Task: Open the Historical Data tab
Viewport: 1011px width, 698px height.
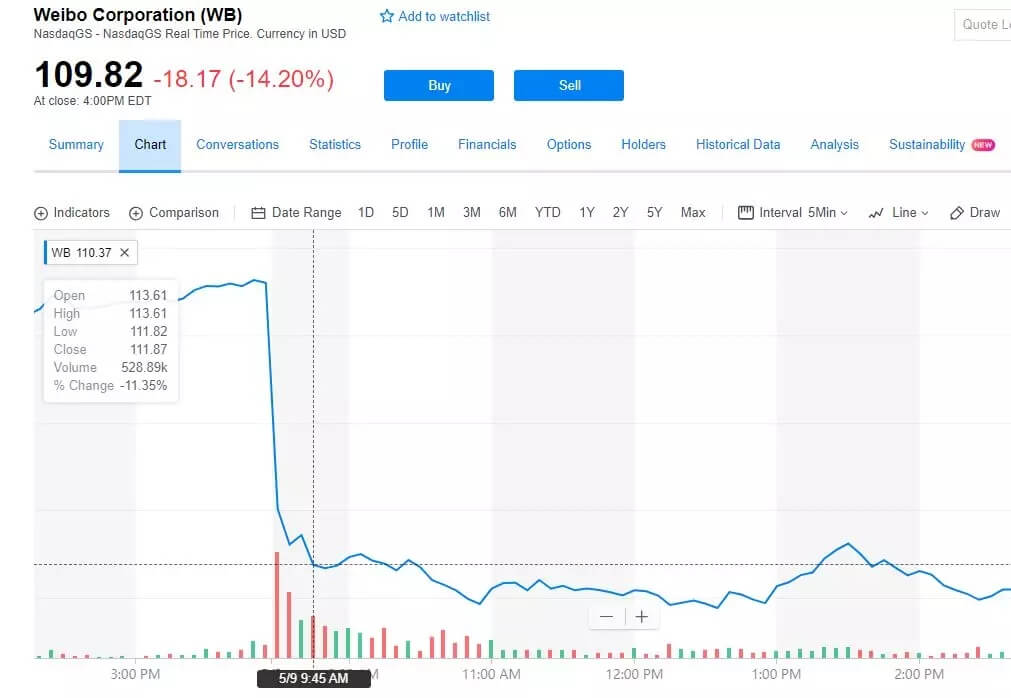Action: click(x=738, y=145)
